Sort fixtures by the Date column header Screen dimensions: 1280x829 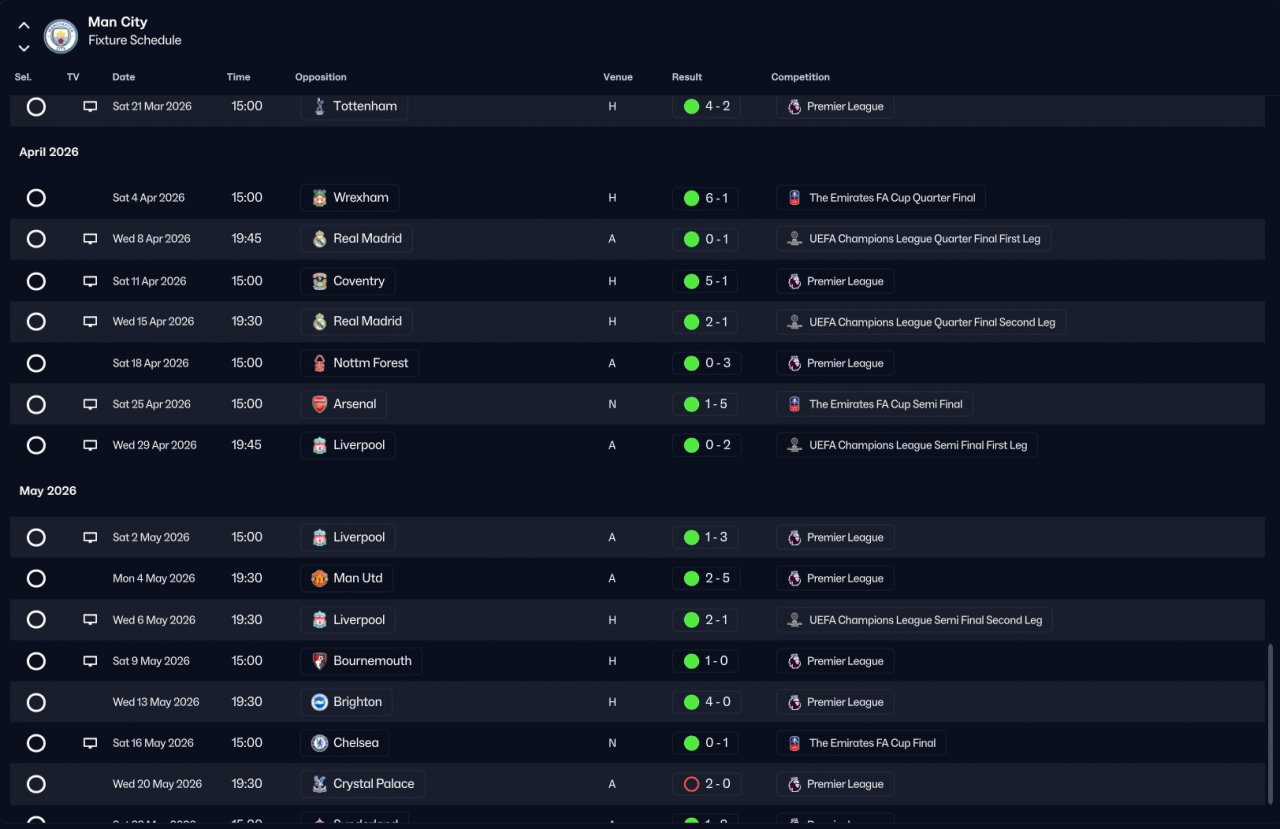[123, 77]
